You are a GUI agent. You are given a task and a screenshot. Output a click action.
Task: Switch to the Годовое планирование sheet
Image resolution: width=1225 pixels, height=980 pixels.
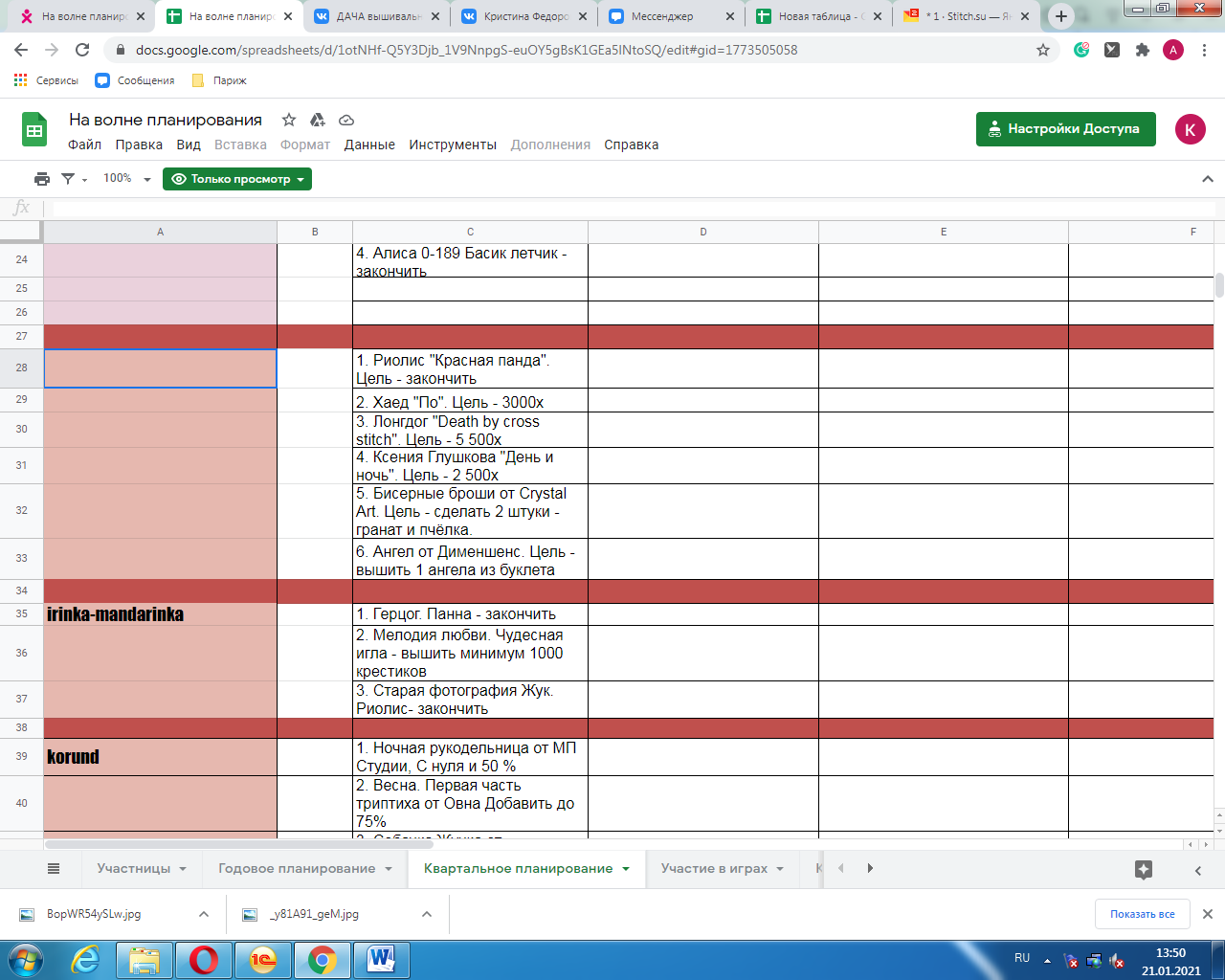coord(297,869)
